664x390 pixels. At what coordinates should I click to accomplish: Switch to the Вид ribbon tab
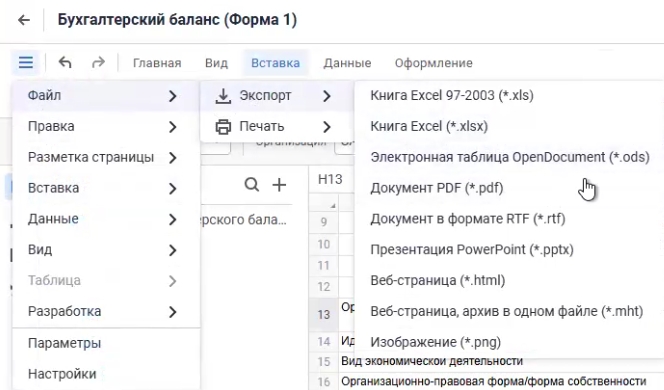point(216,63)
